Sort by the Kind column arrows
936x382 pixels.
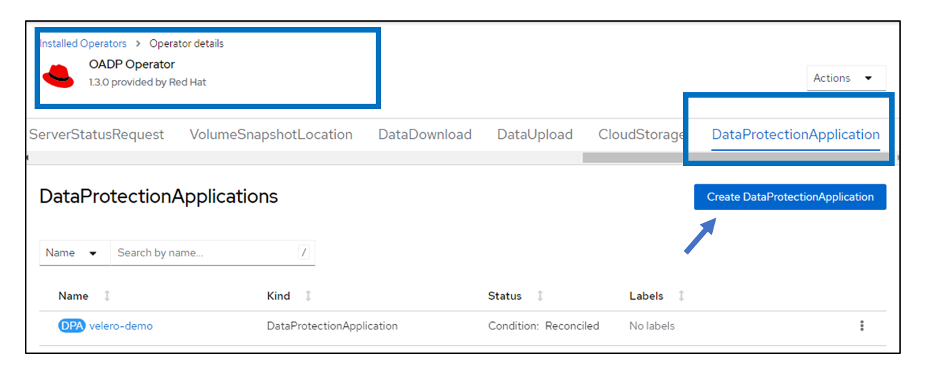(x=308, y=296)
